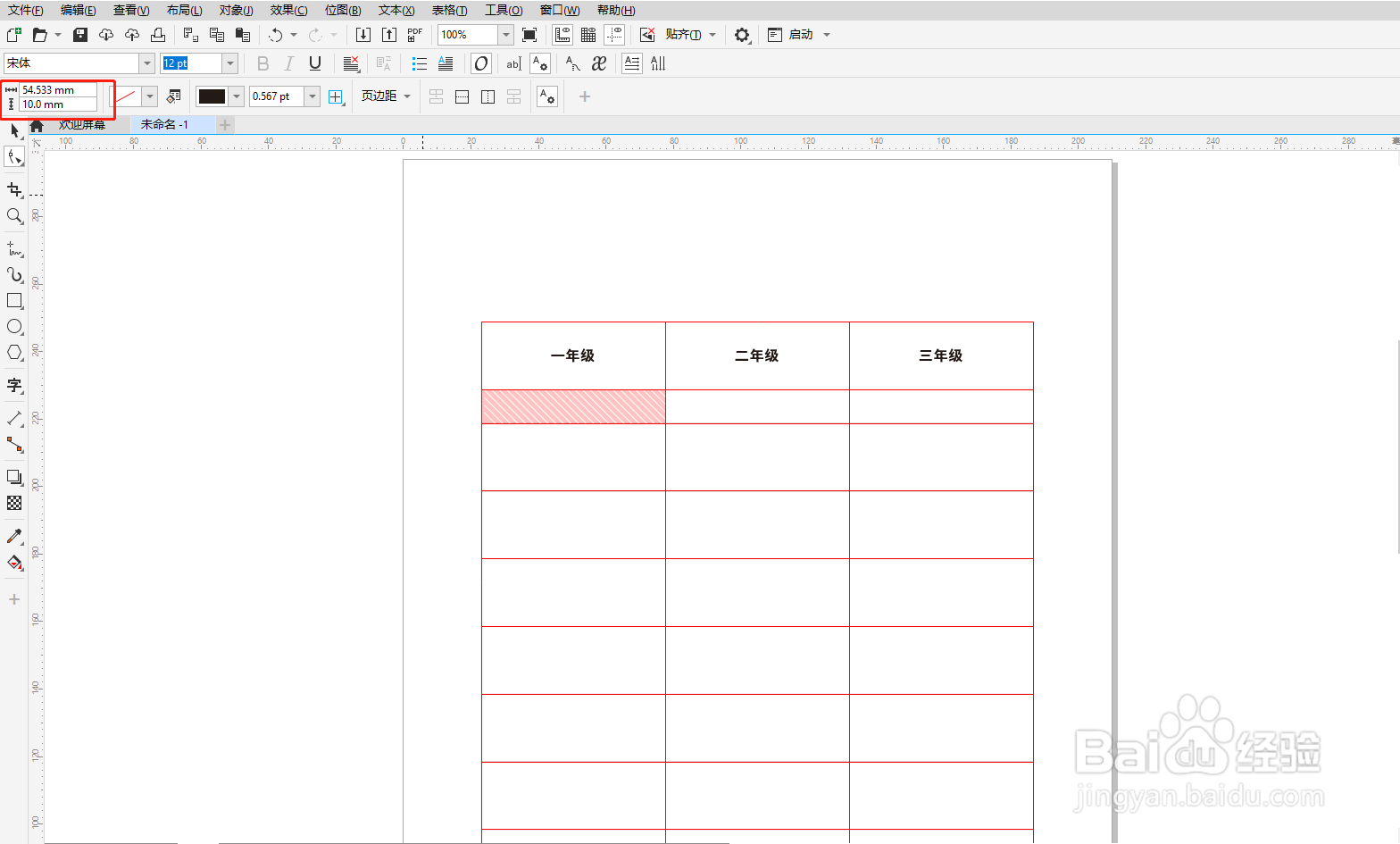The height and width of the screenshot is (844, 1400).
Task: Toggle Show guidelines button
Action: 614,35
